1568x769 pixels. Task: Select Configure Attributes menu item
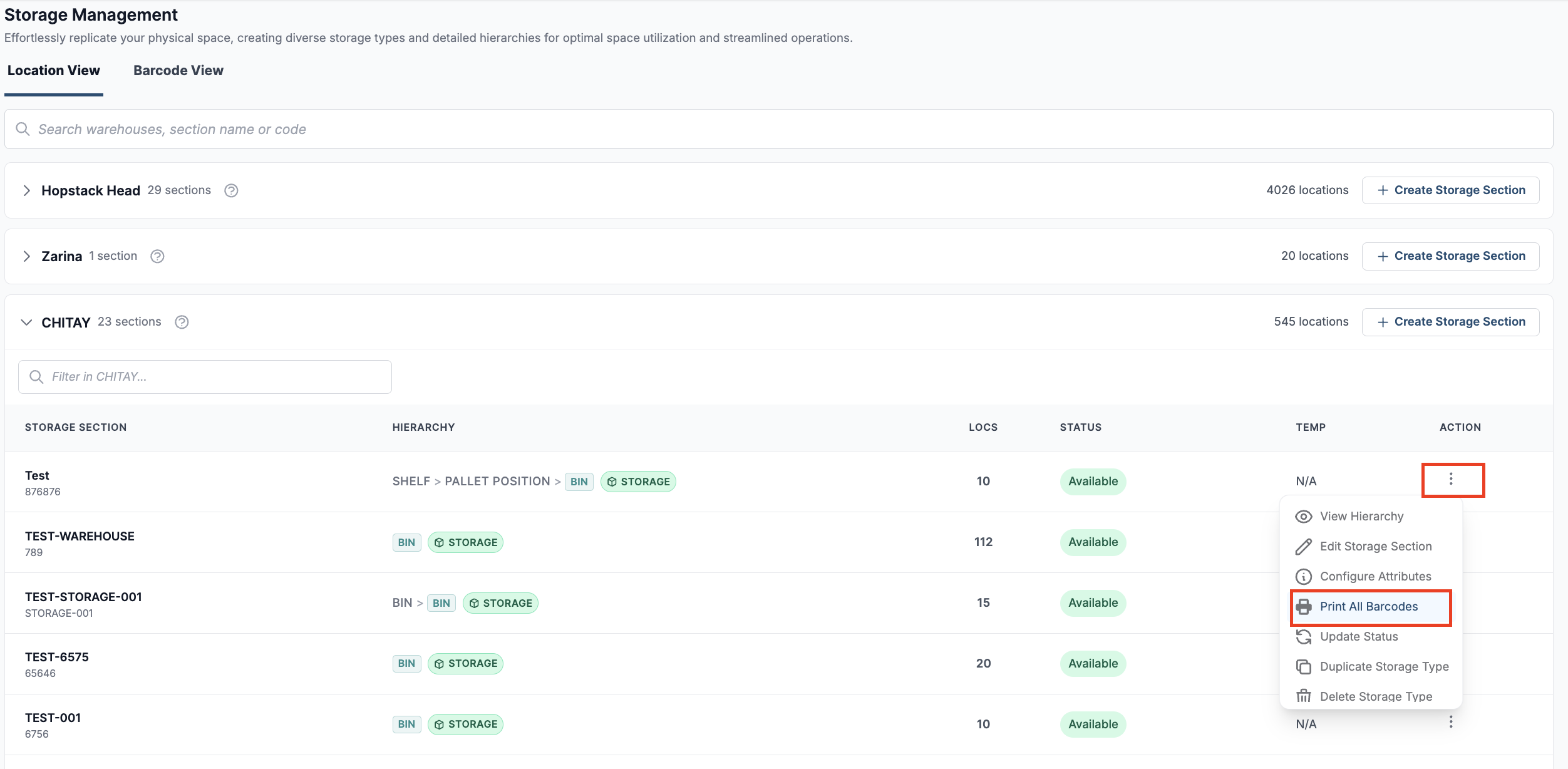click(1371, 576)
